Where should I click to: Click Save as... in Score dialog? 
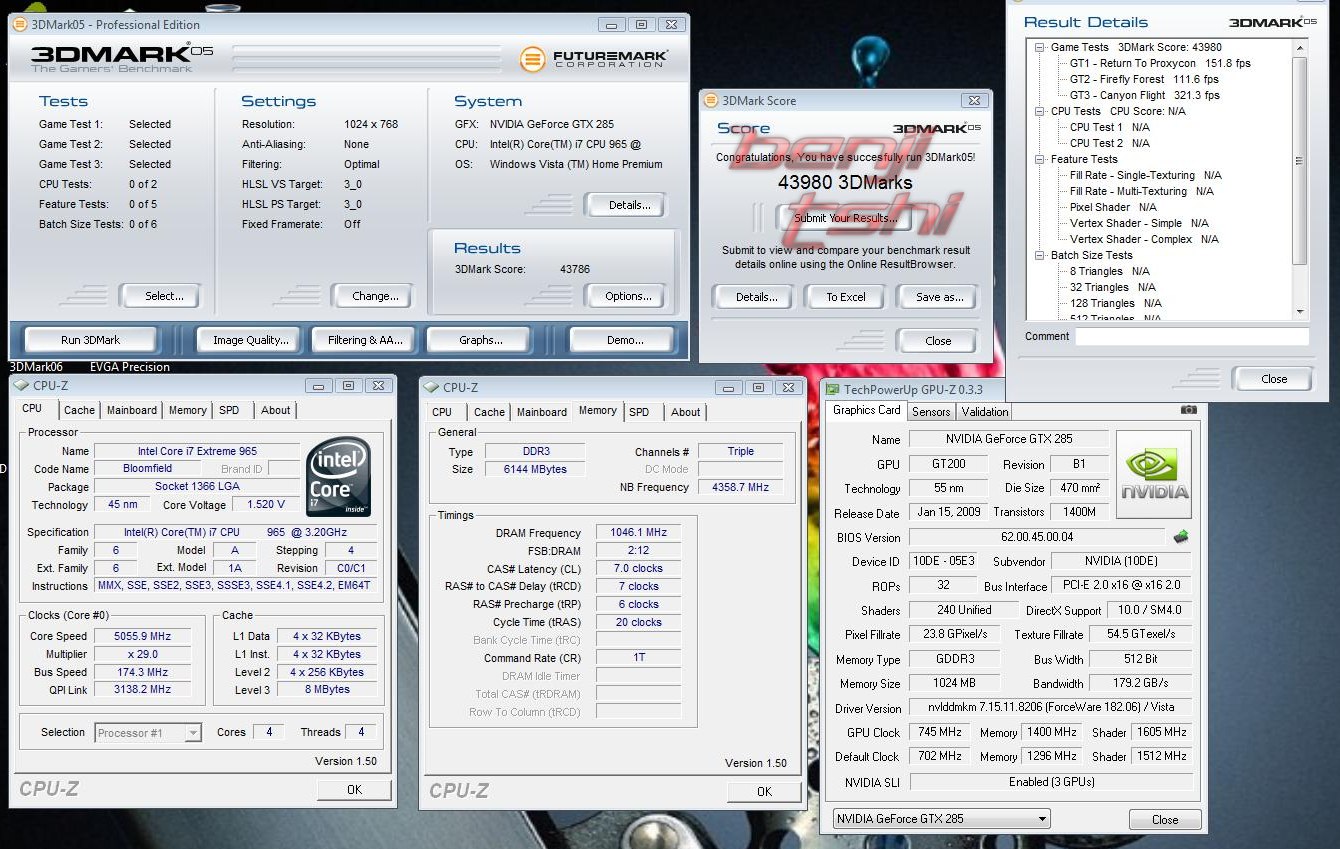[x=940, y=297]
